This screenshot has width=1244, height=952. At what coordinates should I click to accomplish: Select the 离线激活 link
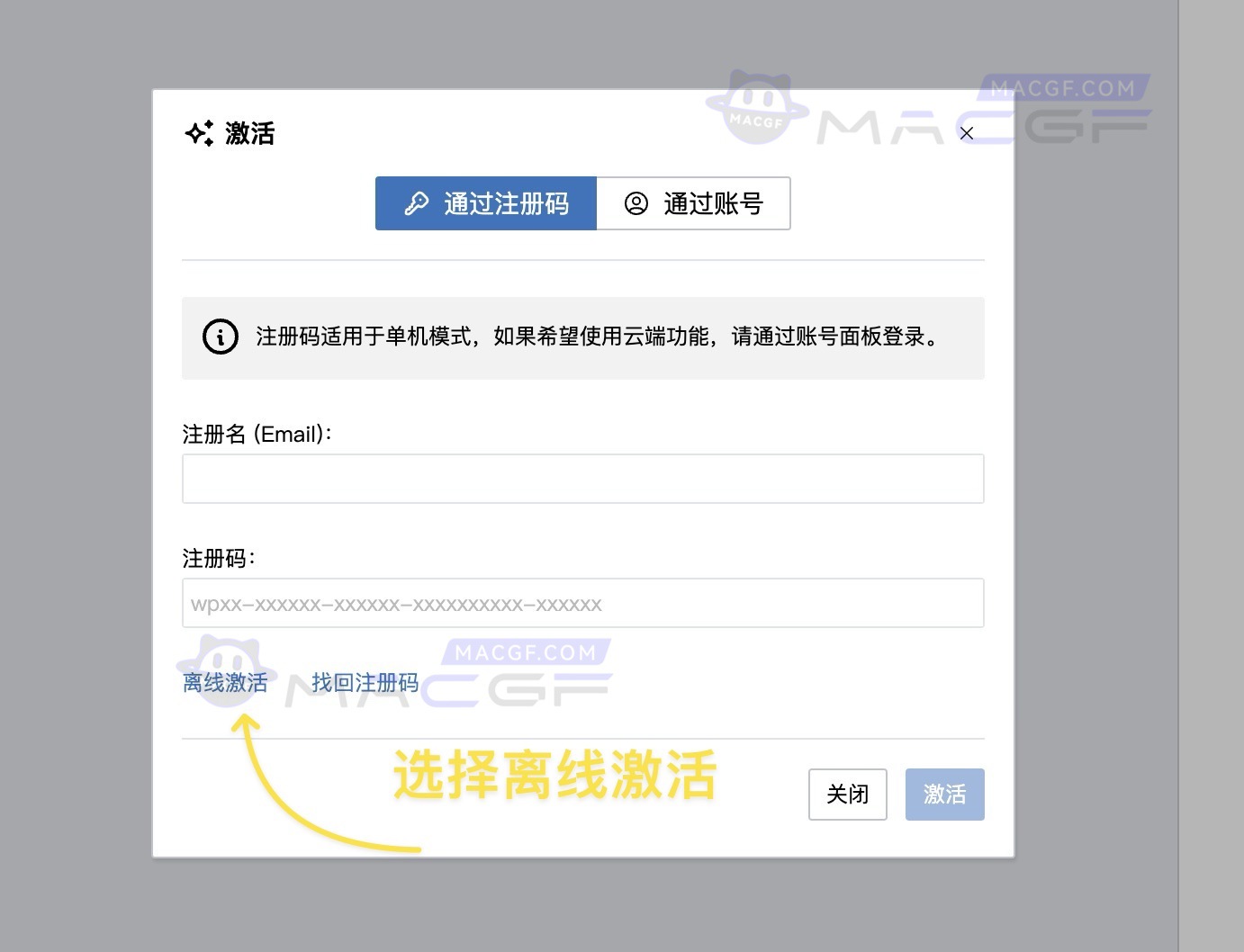[225, 683]
